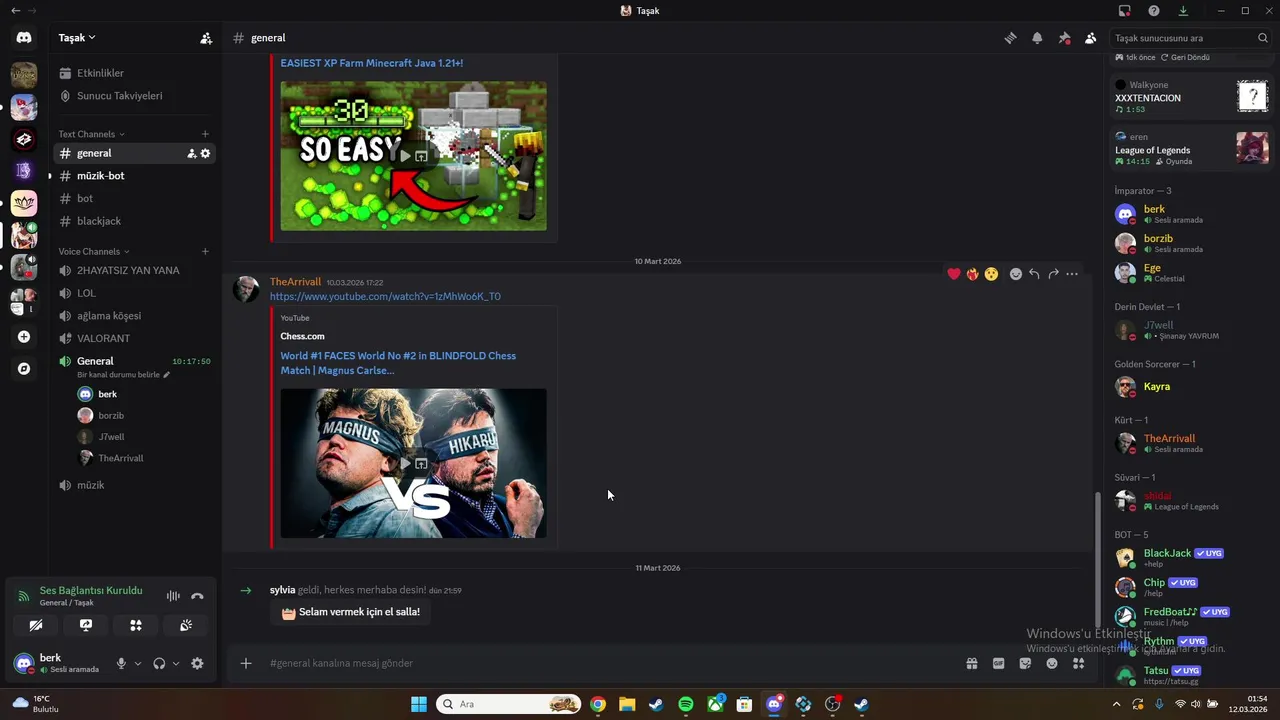
Task: Join the LOL voice channel
Action: click(x=134, y=293)
